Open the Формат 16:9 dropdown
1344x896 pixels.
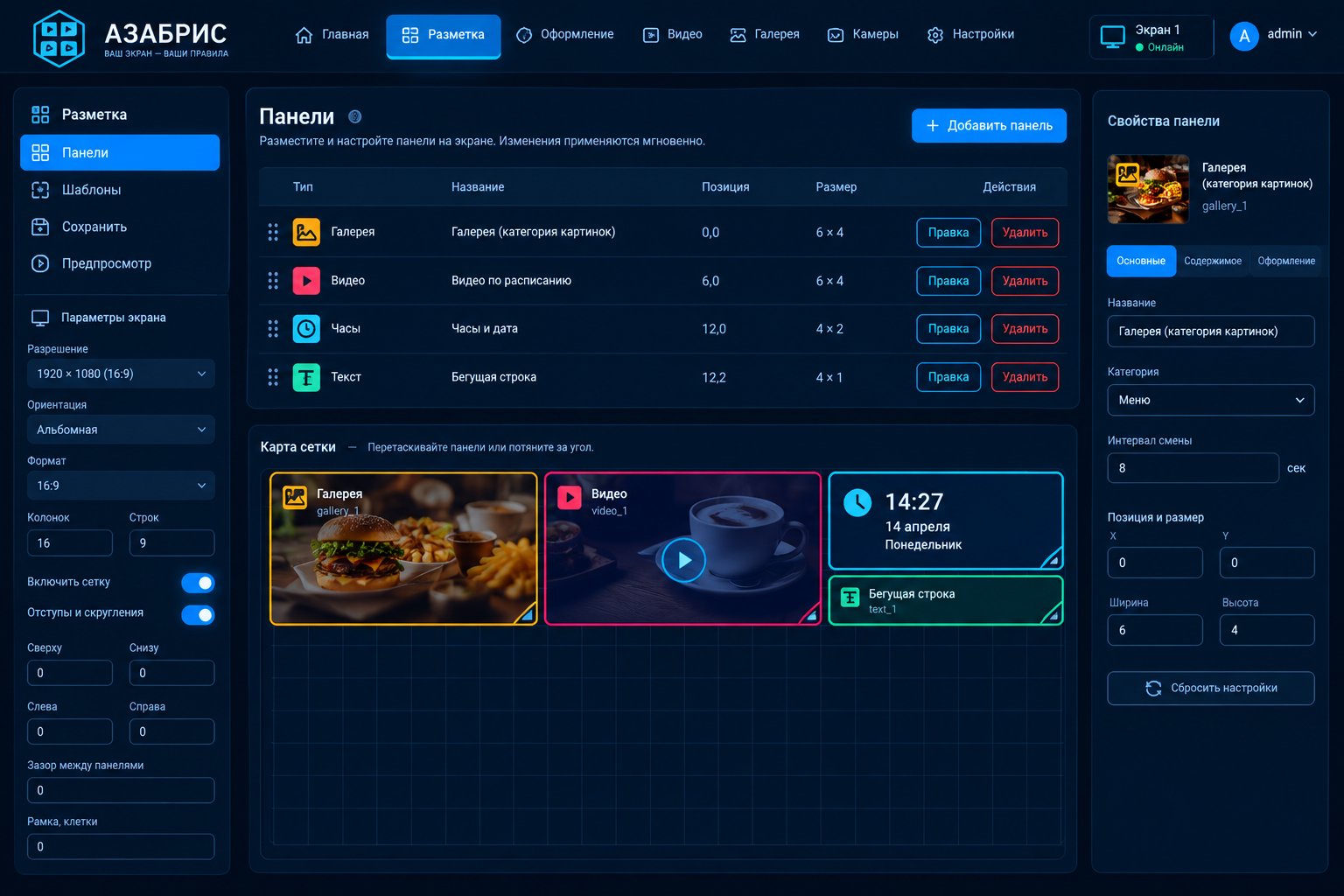click(121, 486)
